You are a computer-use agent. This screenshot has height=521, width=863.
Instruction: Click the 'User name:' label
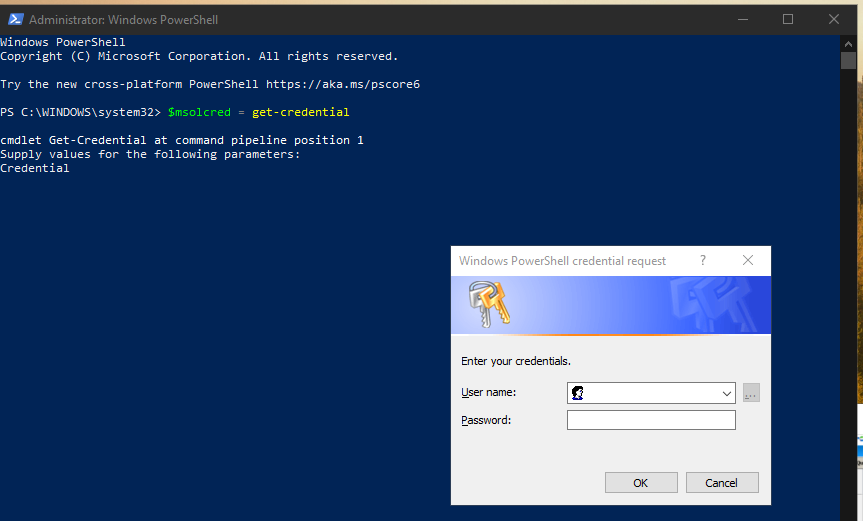(488, 392)
